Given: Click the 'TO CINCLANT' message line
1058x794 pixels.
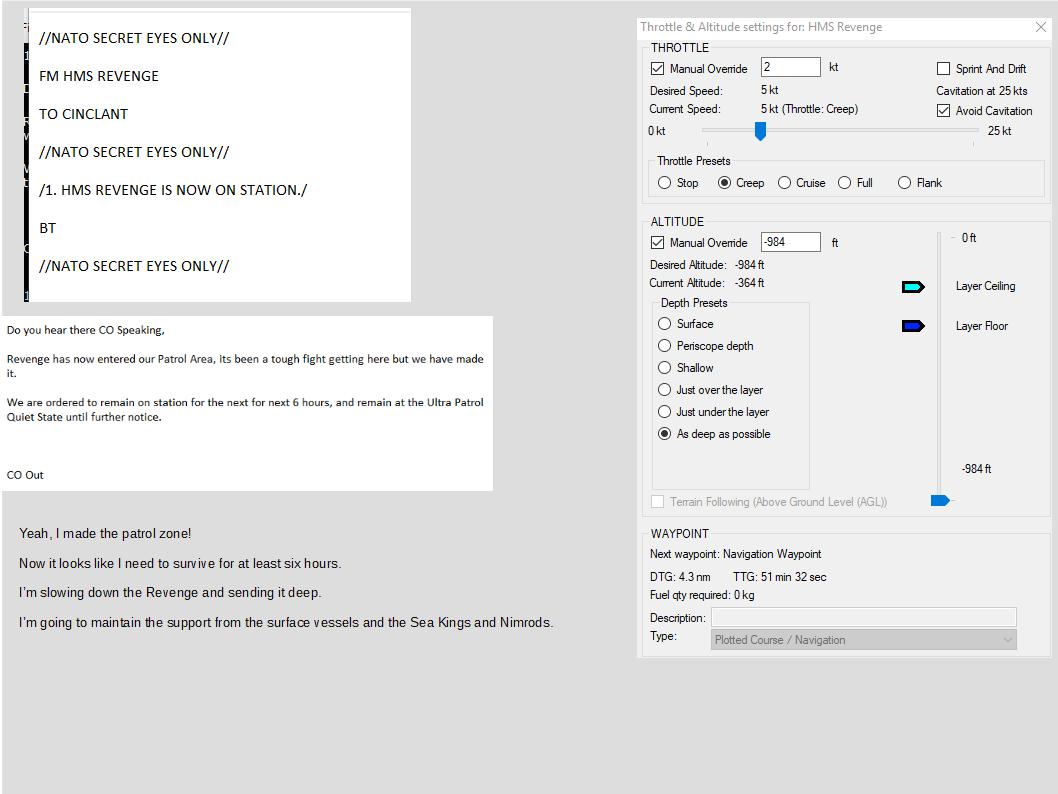Looking at the screenshot, I should (x=84, y=114).
